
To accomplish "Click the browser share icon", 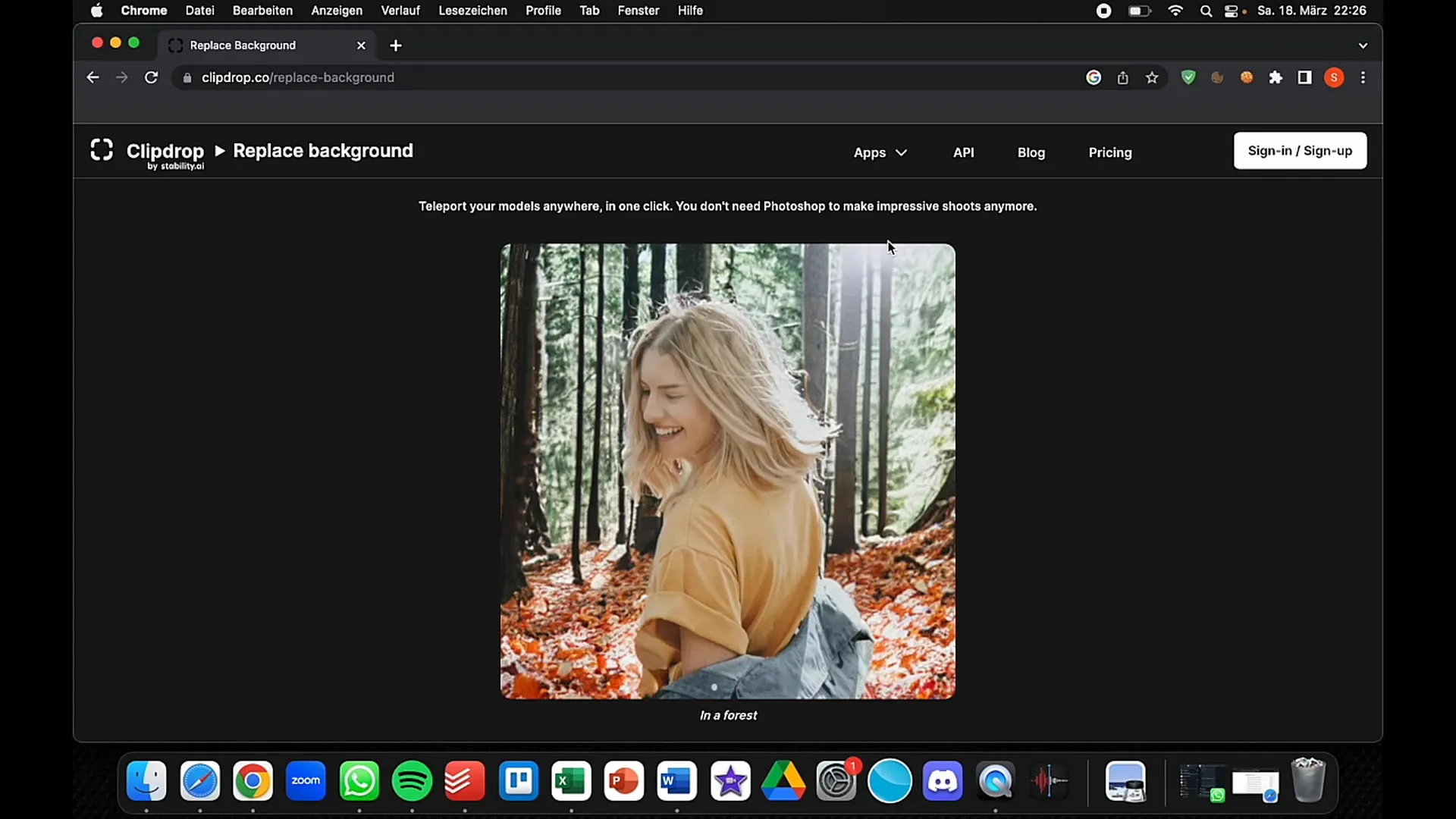I will [x=1122, y=77].
